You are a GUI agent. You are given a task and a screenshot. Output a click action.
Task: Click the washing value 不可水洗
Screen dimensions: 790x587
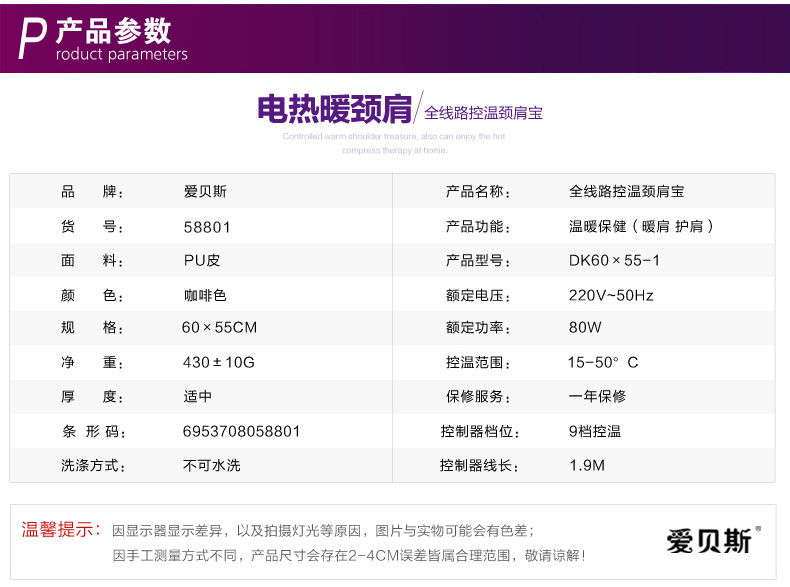click(x=212, y=466)
